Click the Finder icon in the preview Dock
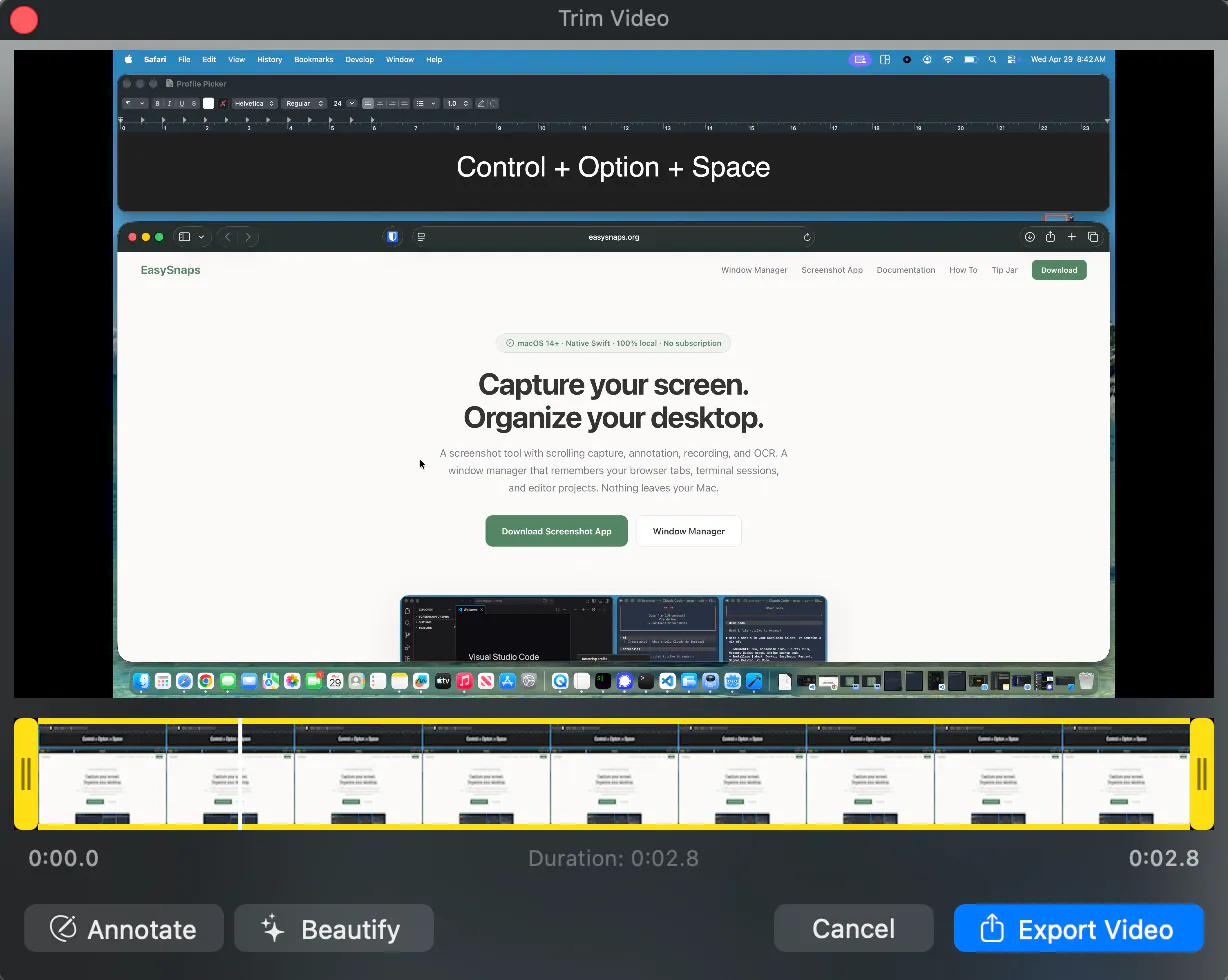This screenshot has width=1228, height=980. 141,681
